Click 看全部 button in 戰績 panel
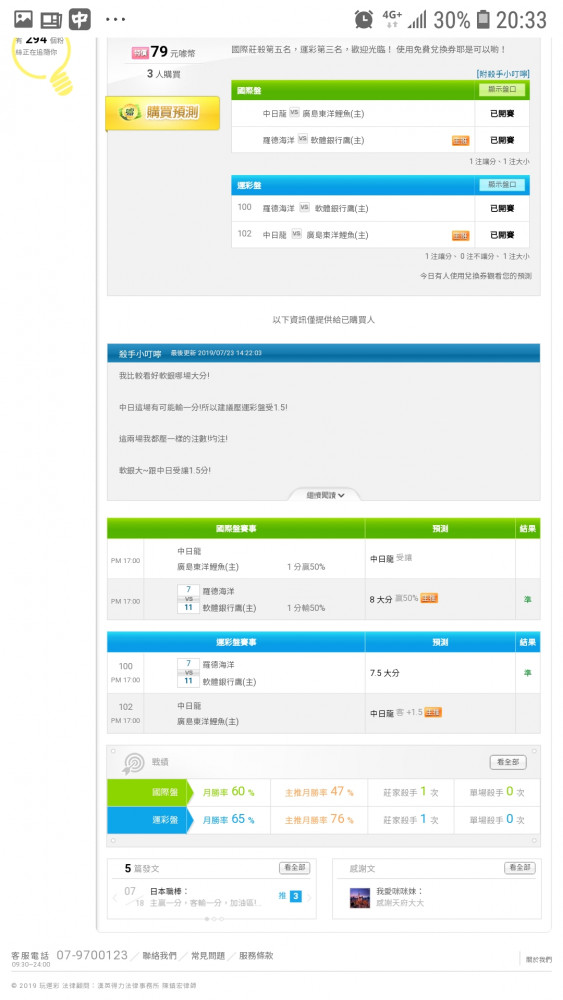 point(508,762)
